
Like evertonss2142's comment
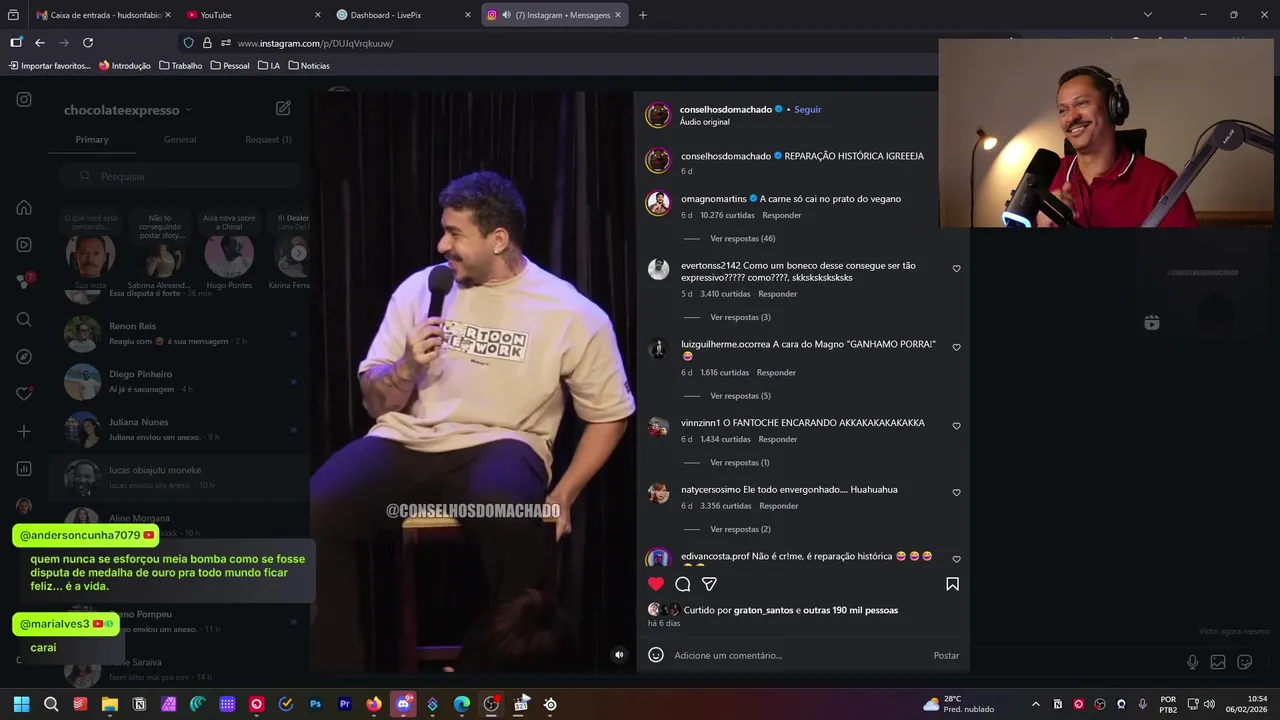[x=956, y=269]
